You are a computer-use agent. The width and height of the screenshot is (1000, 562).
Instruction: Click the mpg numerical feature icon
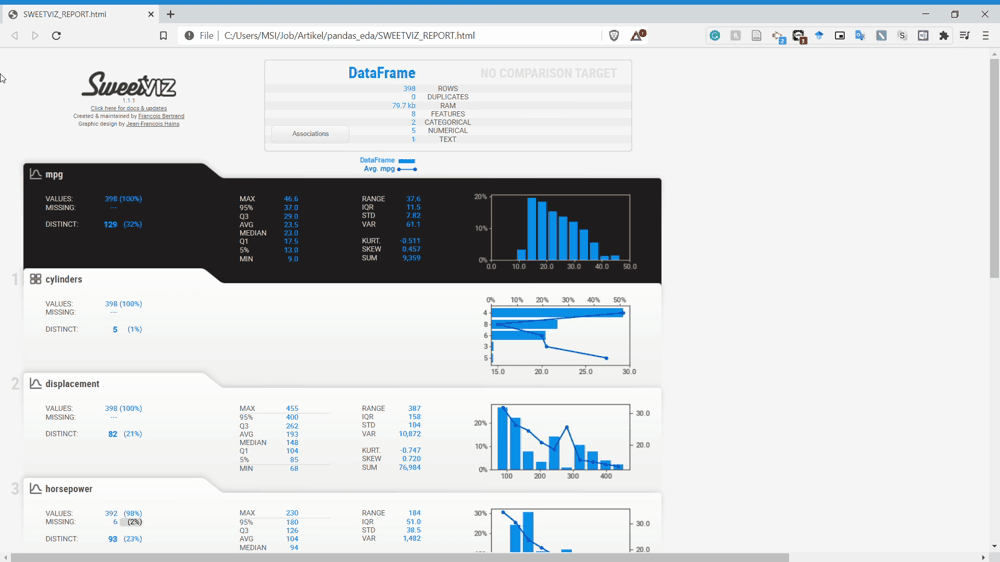pyautogui.click(x=36, y=174)
